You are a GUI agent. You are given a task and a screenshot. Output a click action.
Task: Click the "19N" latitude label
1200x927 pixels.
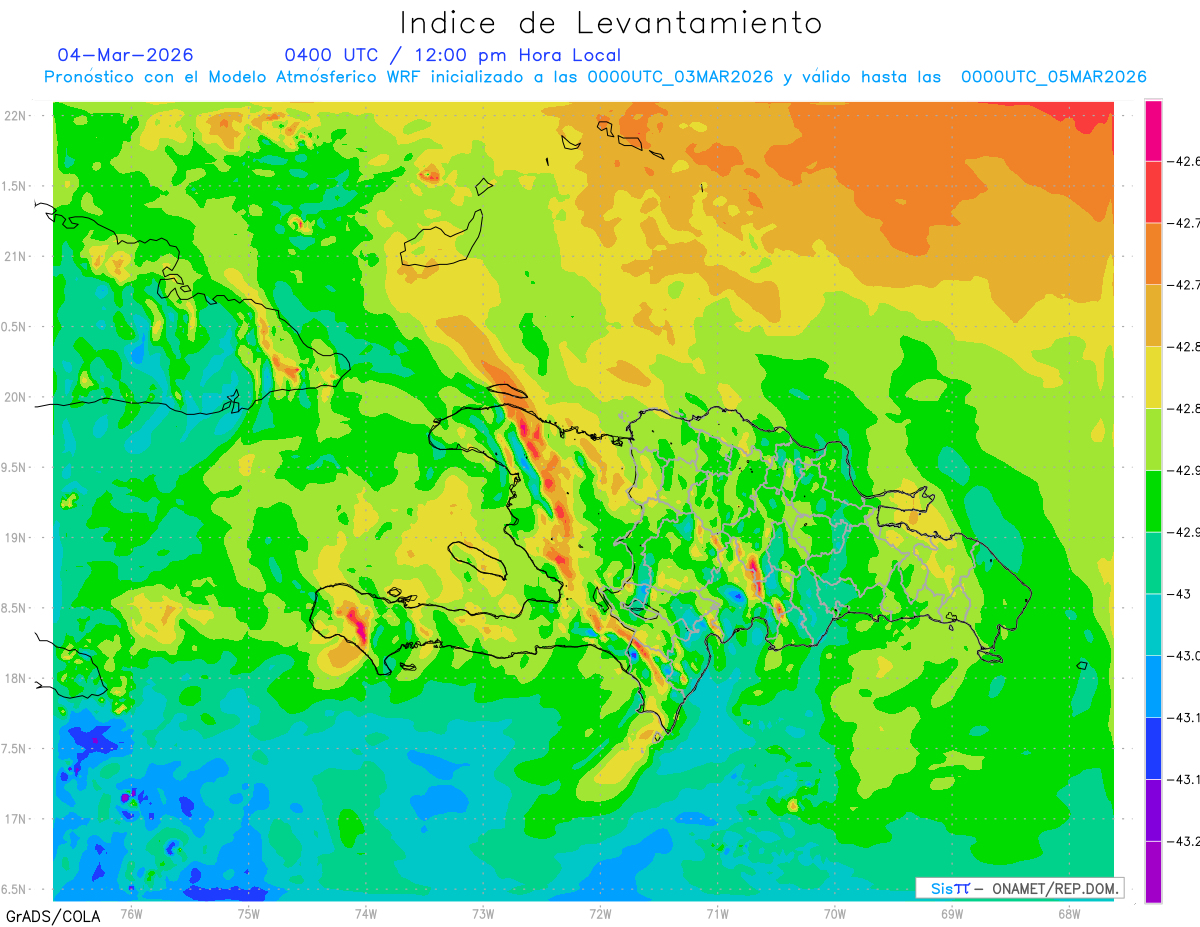coord(17,538)
